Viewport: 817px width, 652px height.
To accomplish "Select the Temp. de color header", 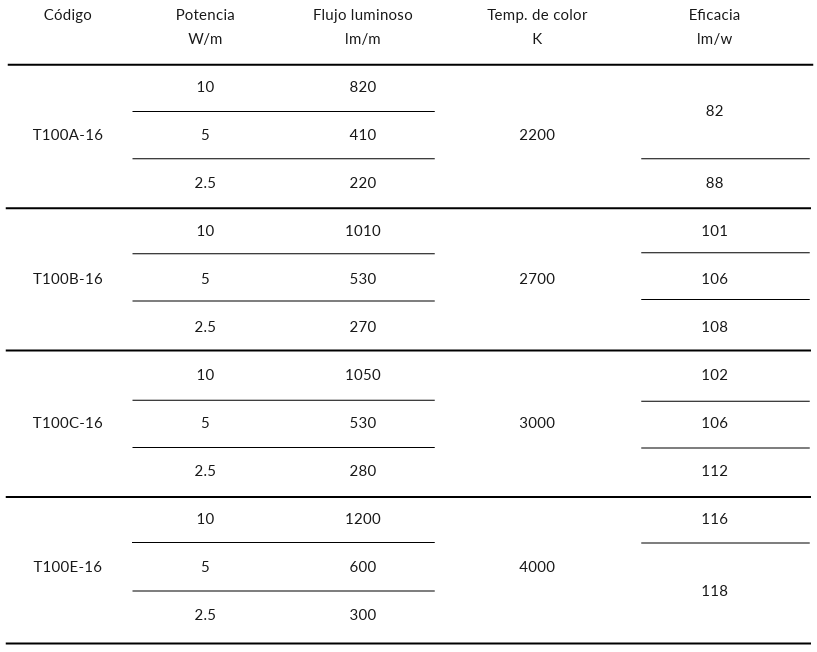I will (537, 15).
